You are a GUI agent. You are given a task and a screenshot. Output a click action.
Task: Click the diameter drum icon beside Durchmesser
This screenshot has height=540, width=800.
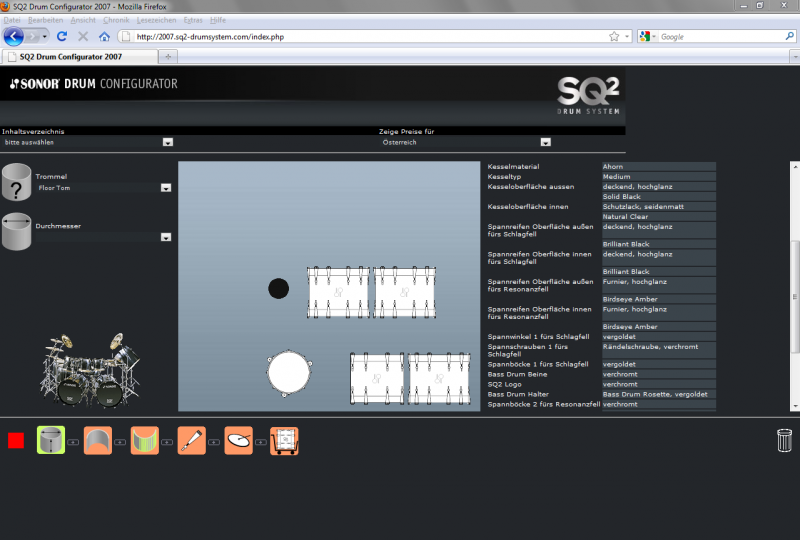point(16,232)
